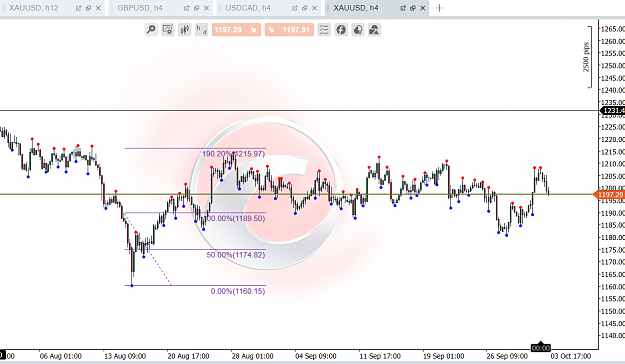
Task: Click the 04 Sep 09:00 date label
Action: [316, 356]
